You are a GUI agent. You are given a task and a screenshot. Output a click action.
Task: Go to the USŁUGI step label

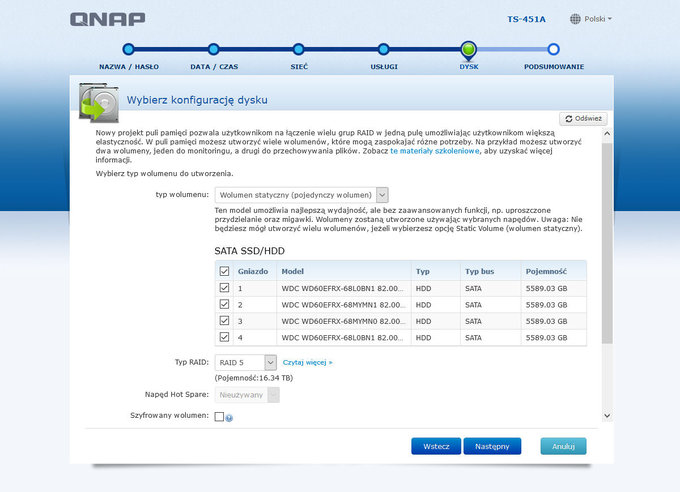(x=384, y=67)
